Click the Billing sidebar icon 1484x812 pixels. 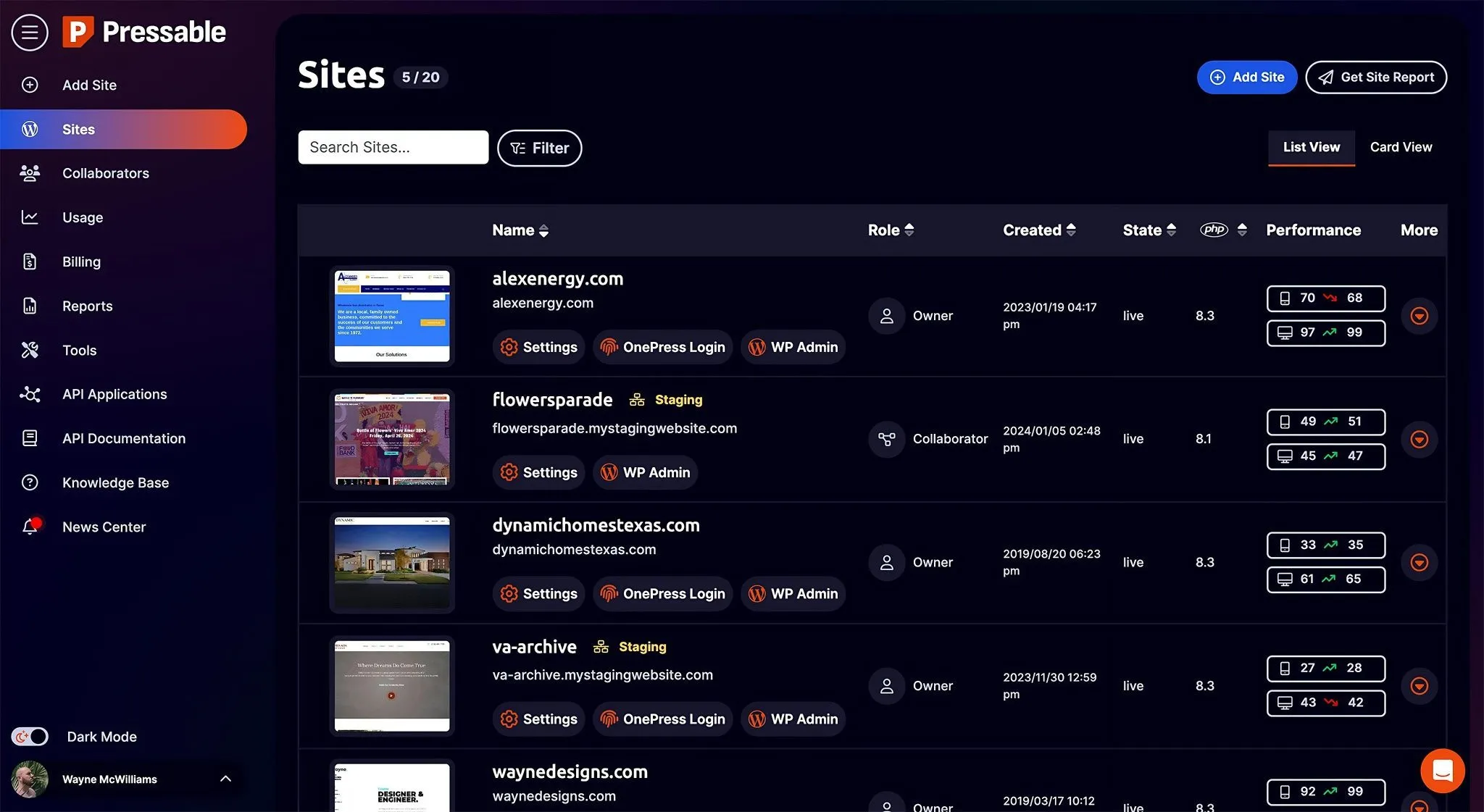30,261
